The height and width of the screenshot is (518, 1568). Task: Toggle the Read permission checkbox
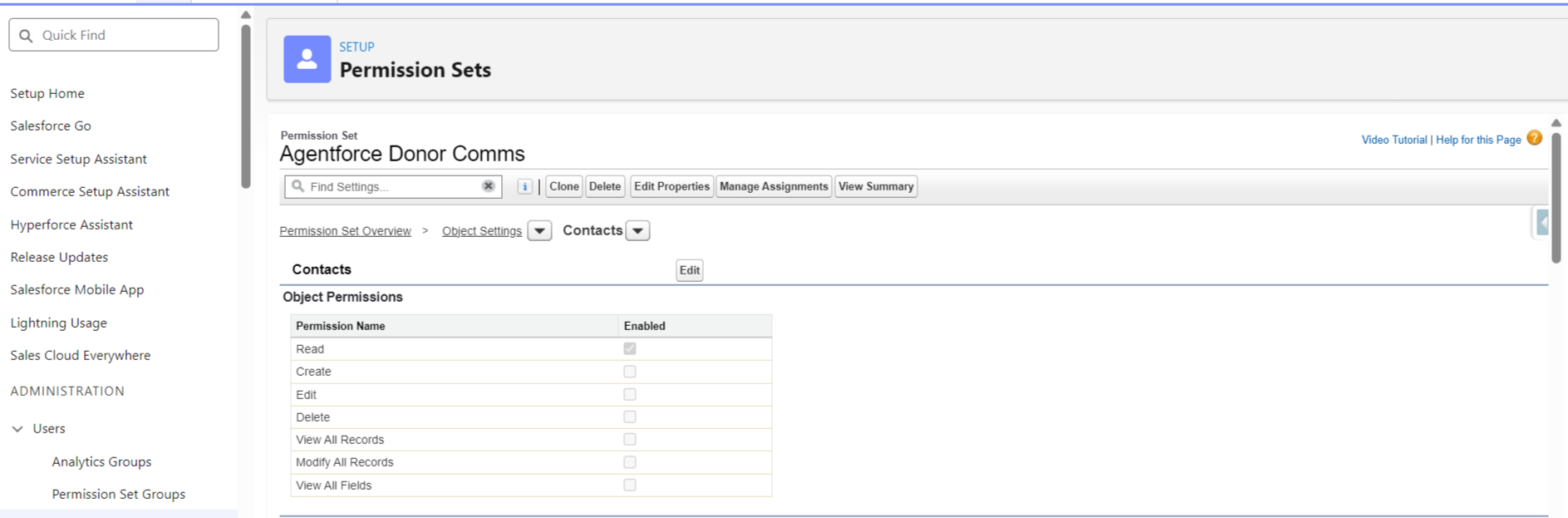[x=630, y=348]
